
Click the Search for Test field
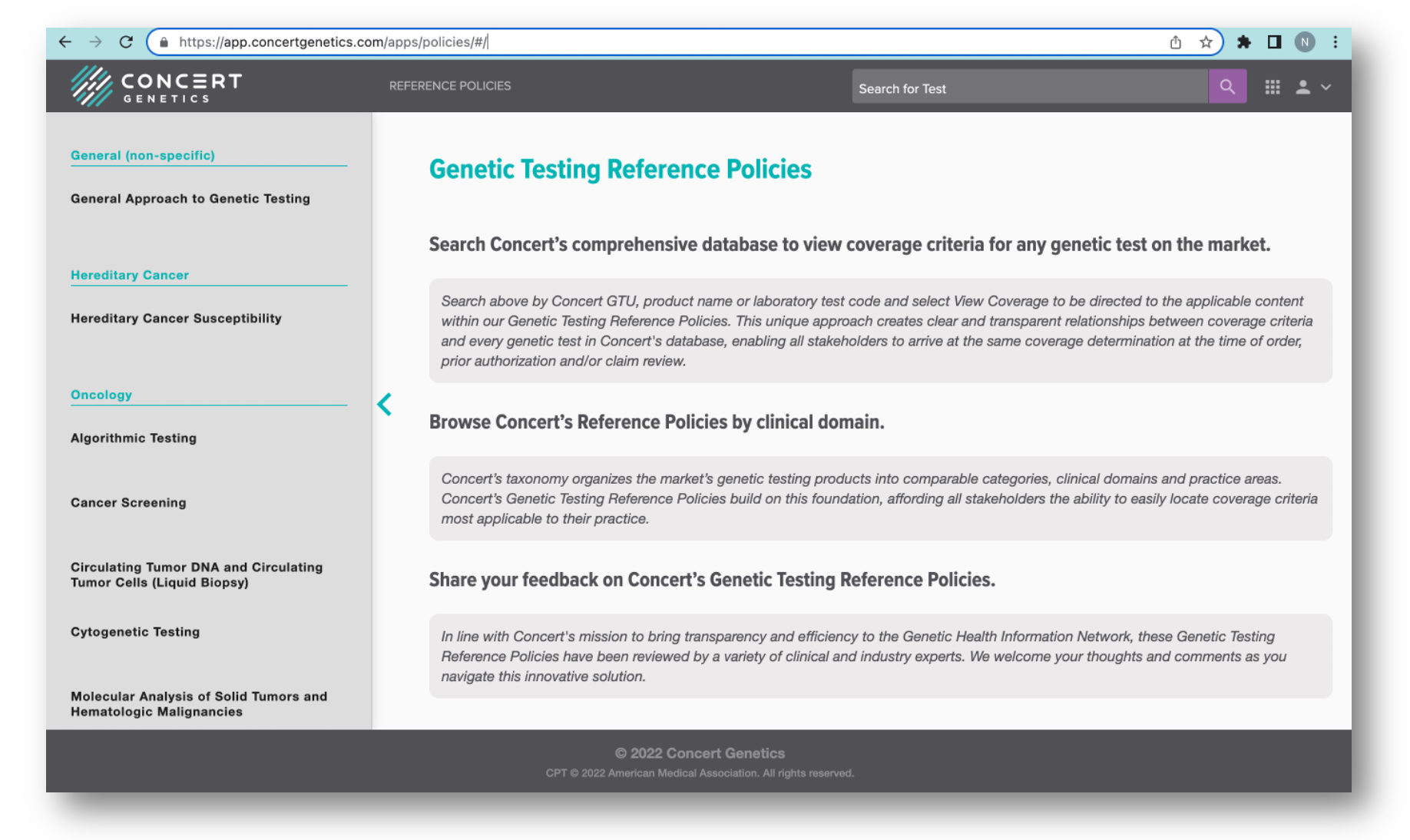point(1029,87)
